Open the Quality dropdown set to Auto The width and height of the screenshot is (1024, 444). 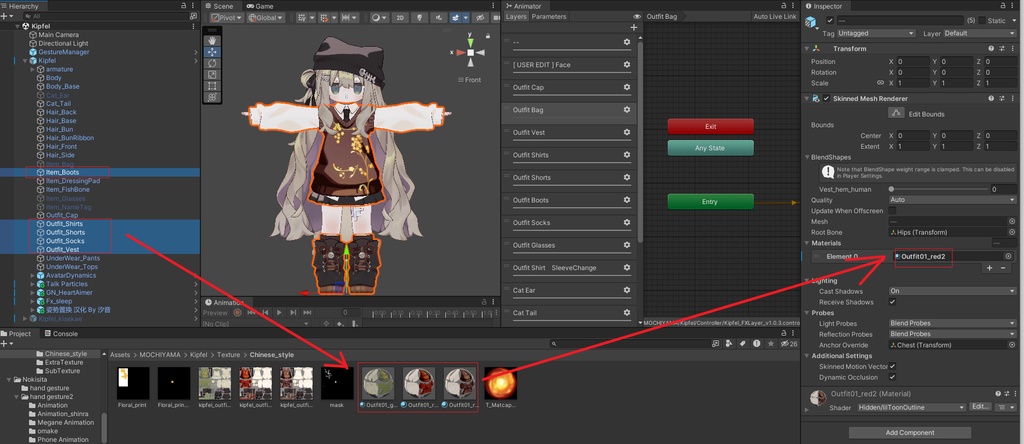[x=953, y=200]
